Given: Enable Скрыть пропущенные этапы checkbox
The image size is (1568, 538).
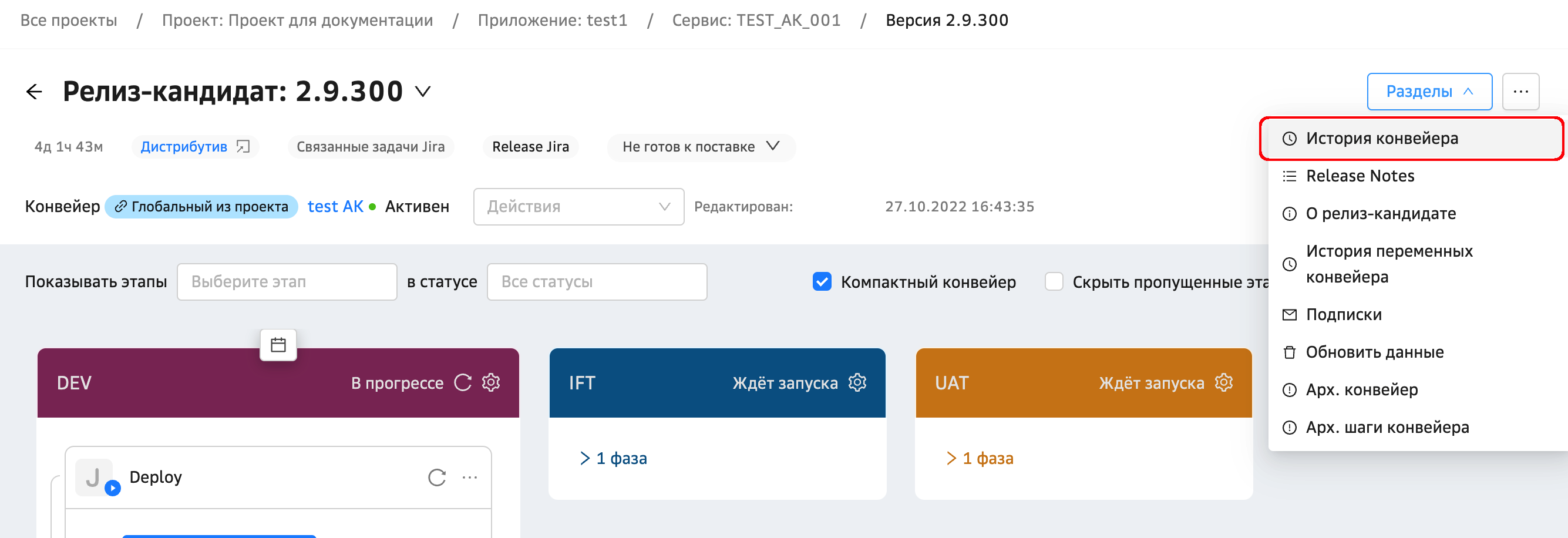Looking at the screenshot, I should tap(1054, 282).
